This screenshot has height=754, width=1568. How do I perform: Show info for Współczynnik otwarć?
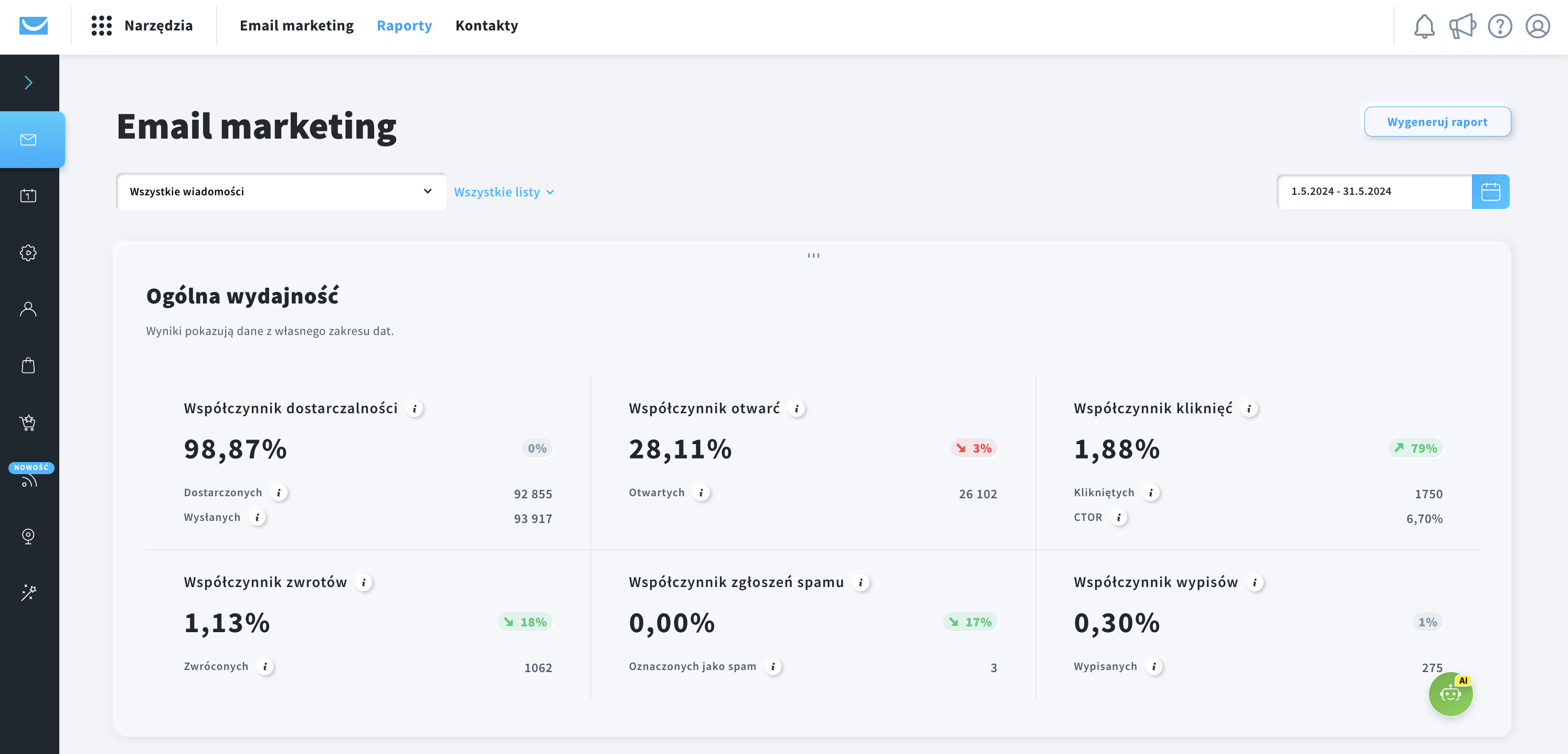(797, 409)
